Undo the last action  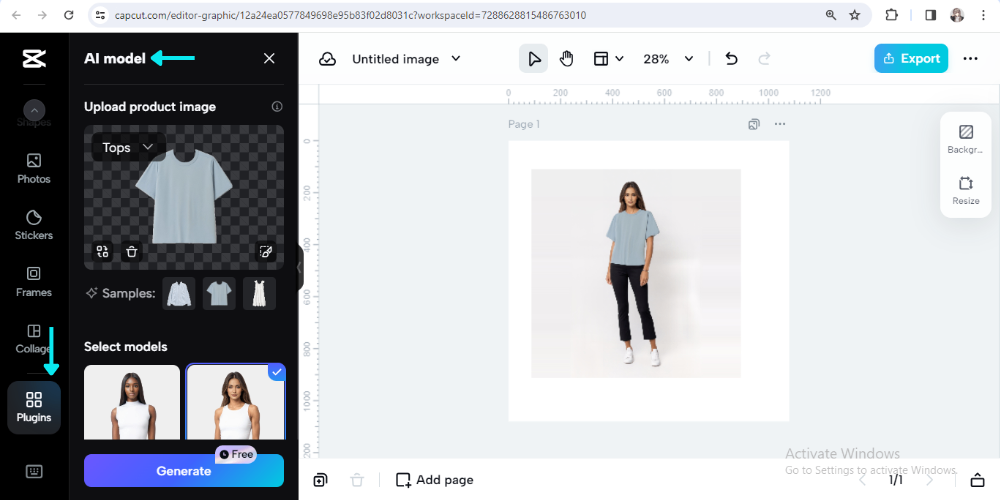(x=732, y=59)
